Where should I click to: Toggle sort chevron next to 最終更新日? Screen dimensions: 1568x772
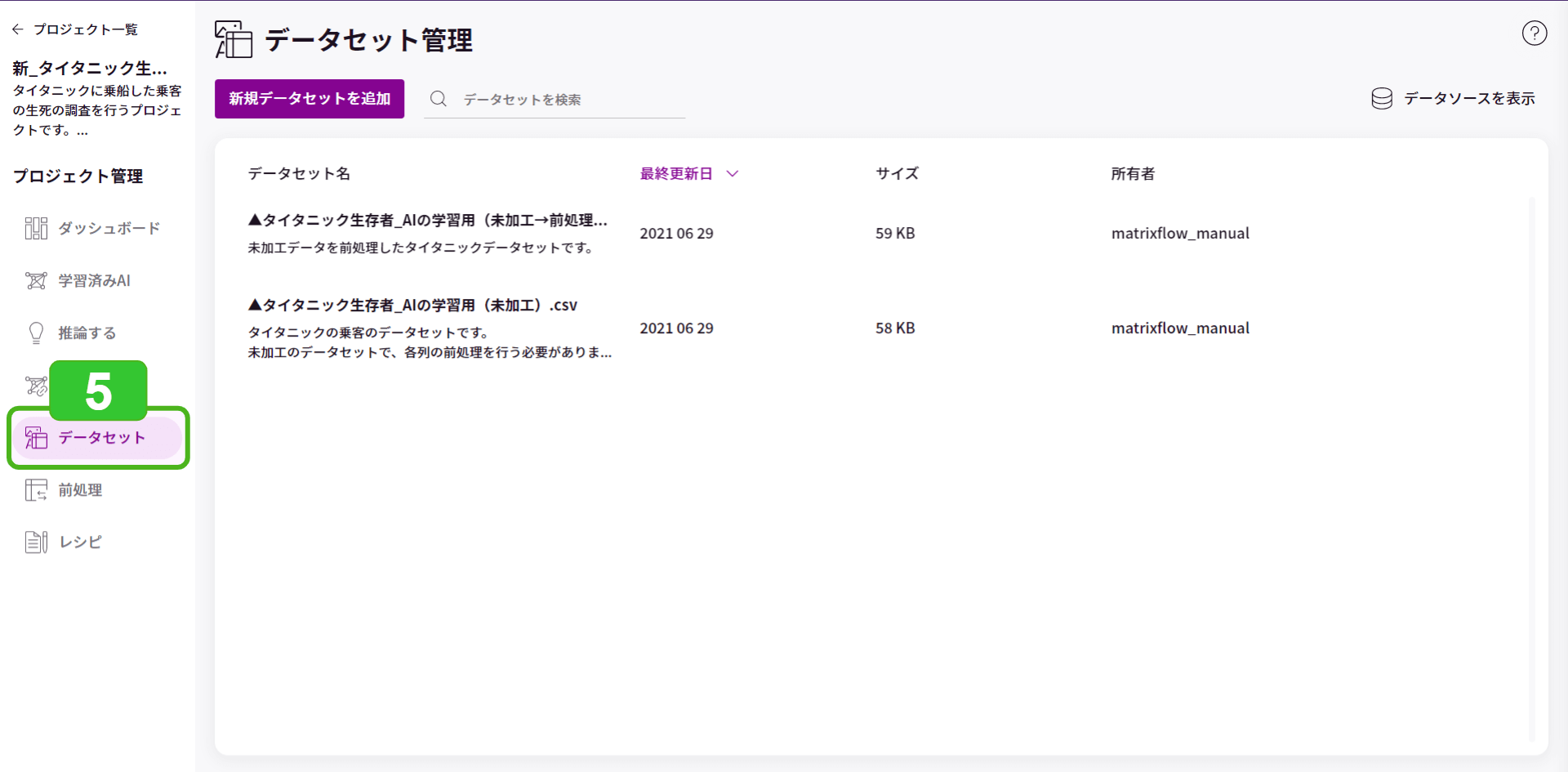pos(733,173)
